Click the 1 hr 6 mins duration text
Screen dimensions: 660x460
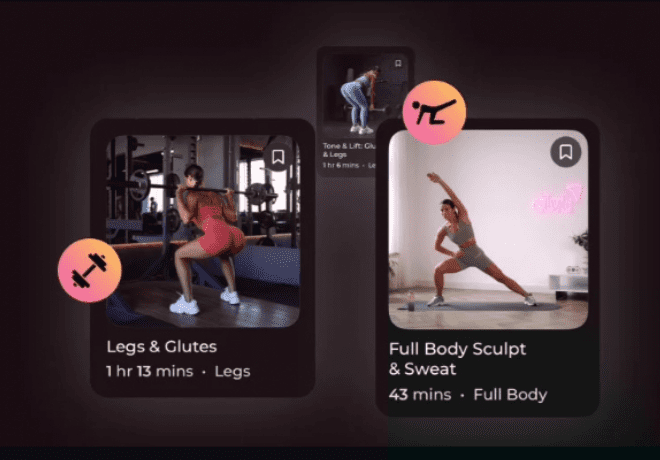click(341, 165)
